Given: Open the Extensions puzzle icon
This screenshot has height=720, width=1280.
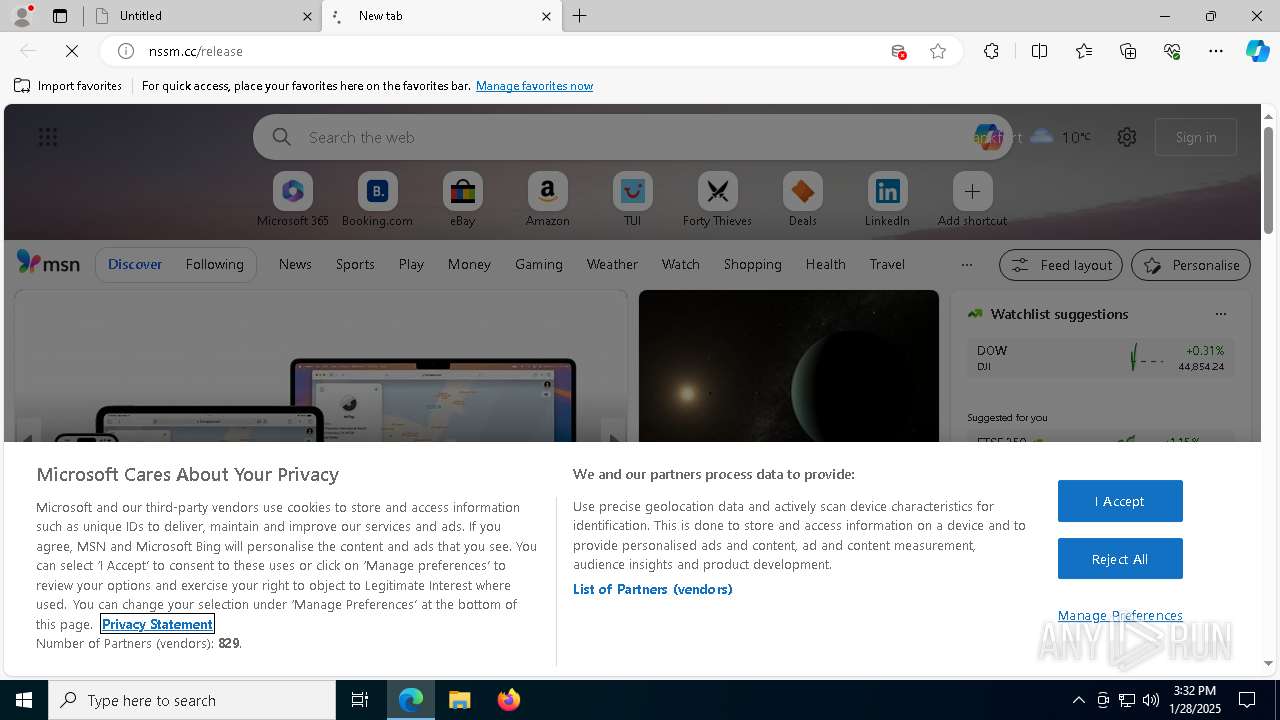Looking at the screenshot, I should pos(991,51).
